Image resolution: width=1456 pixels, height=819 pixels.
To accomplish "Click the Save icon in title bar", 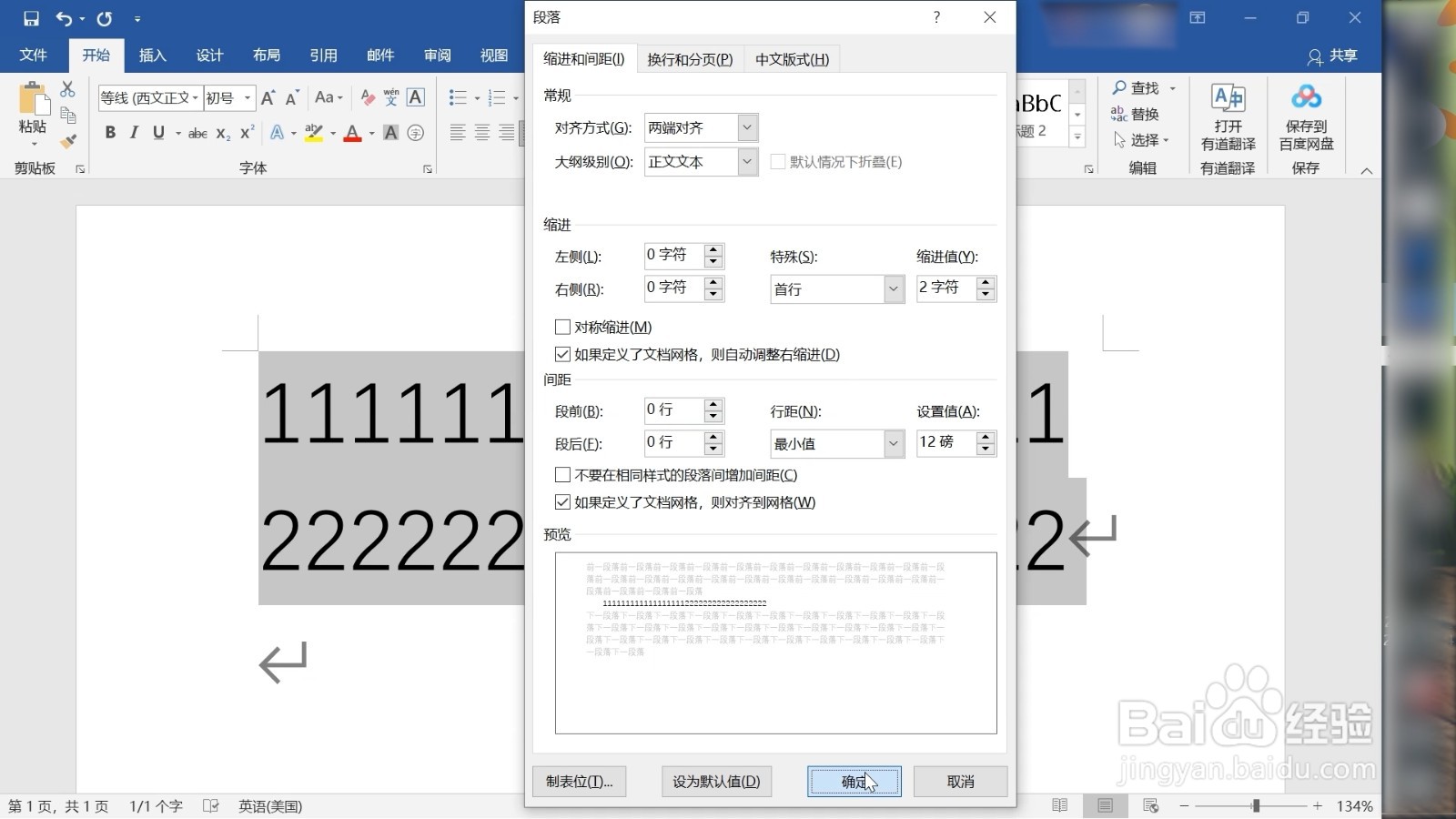I will (31, 18).
